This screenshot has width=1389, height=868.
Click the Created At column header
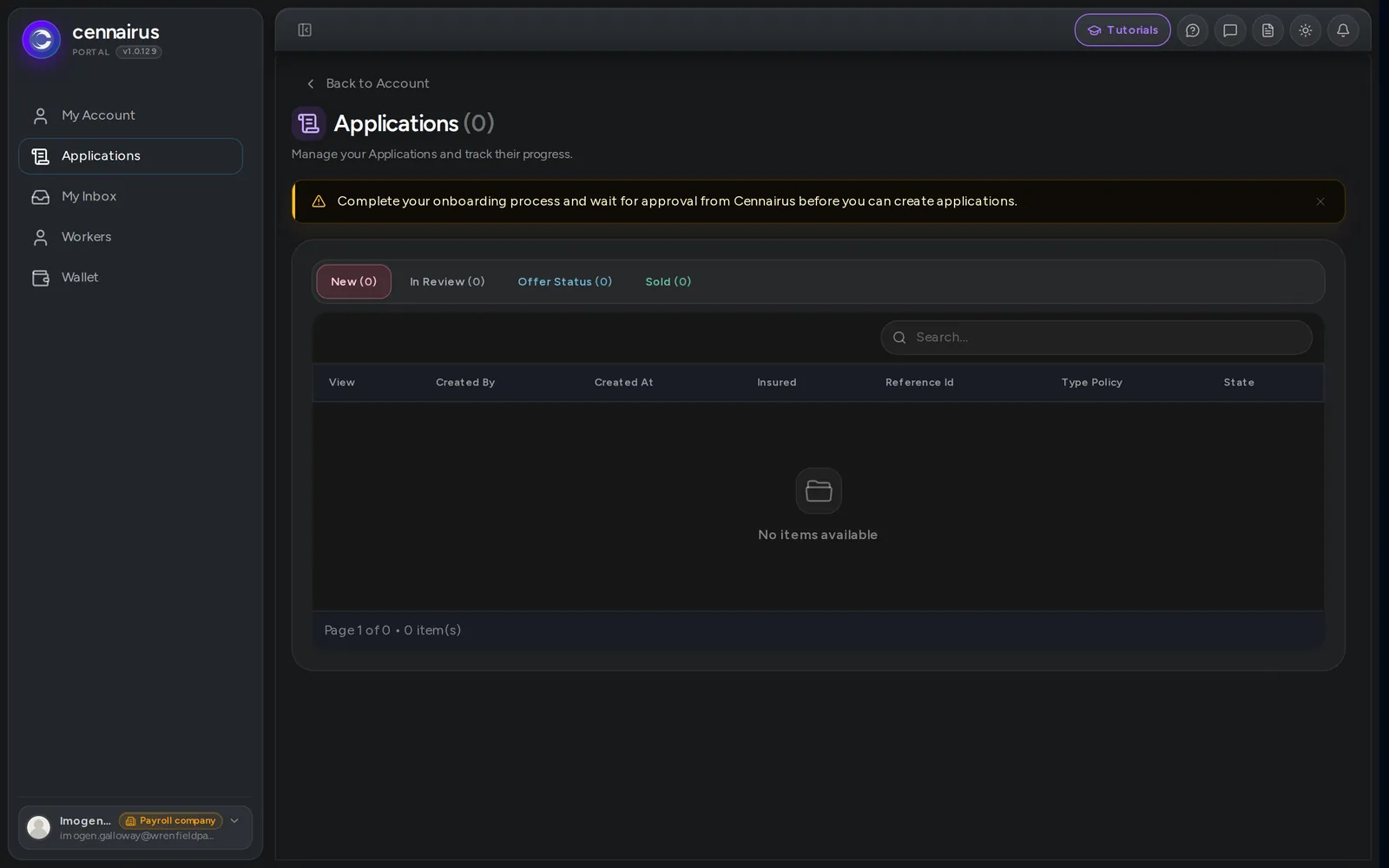[x=623, y=383]
